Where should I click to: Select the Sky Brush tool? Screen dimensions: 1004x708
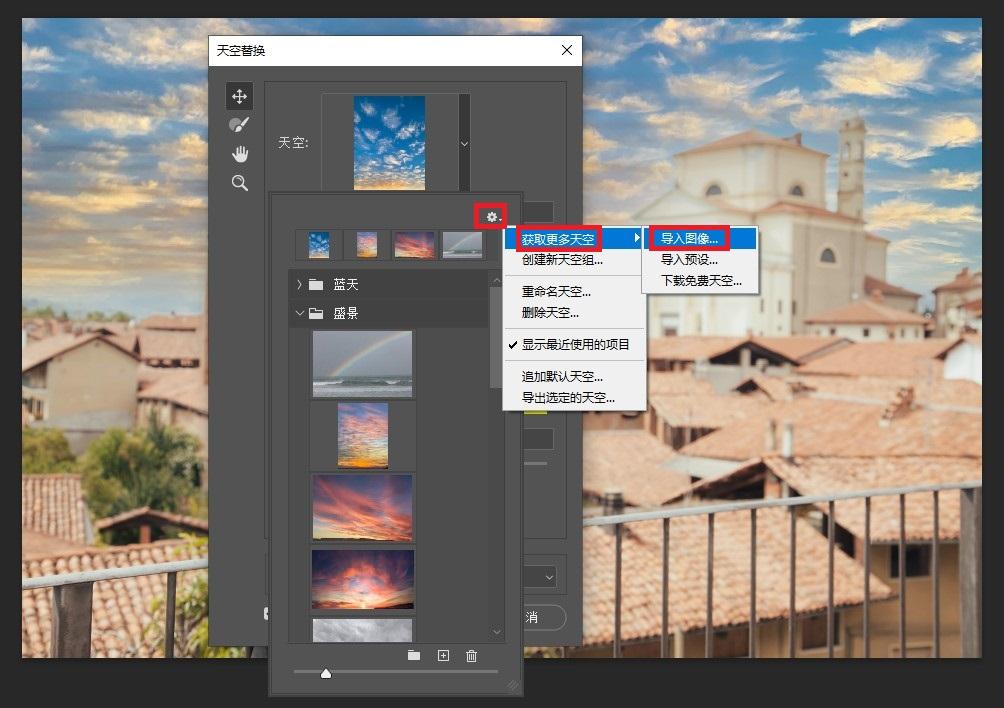click(239, 125)
